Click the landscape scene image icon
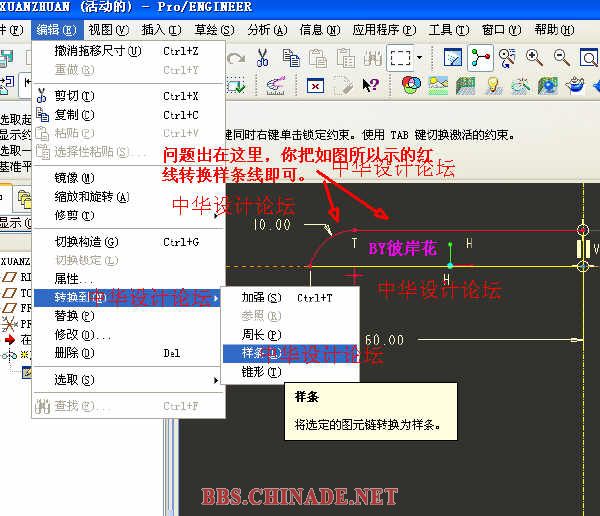Viewport: 600px width, 516px height. [x=438, y=85]
